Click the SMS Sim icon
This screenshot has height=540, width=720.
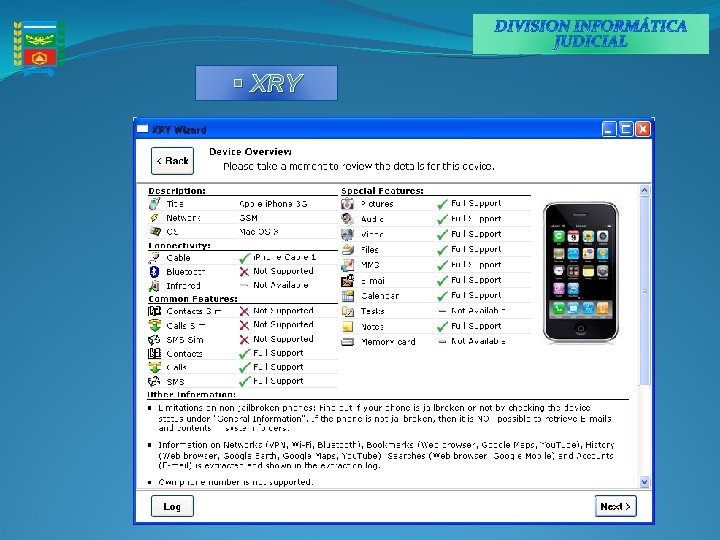pyautogui.click(x=154, y=339)
